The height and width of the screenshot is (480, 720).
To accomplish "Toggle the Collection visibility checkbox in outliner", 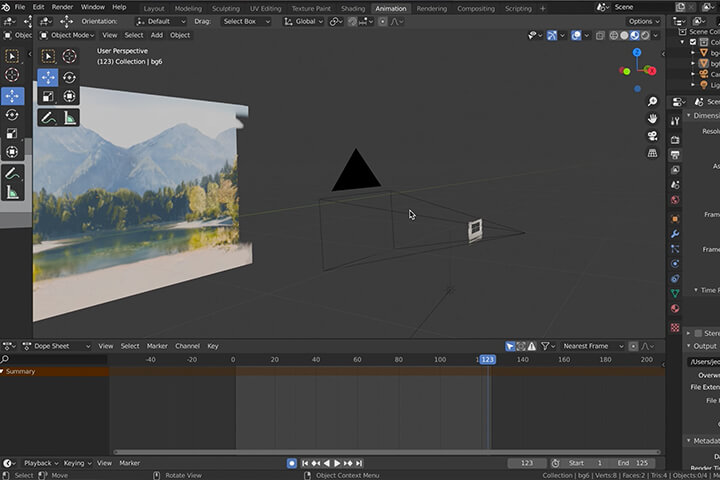I will click(x=693, y=42).
